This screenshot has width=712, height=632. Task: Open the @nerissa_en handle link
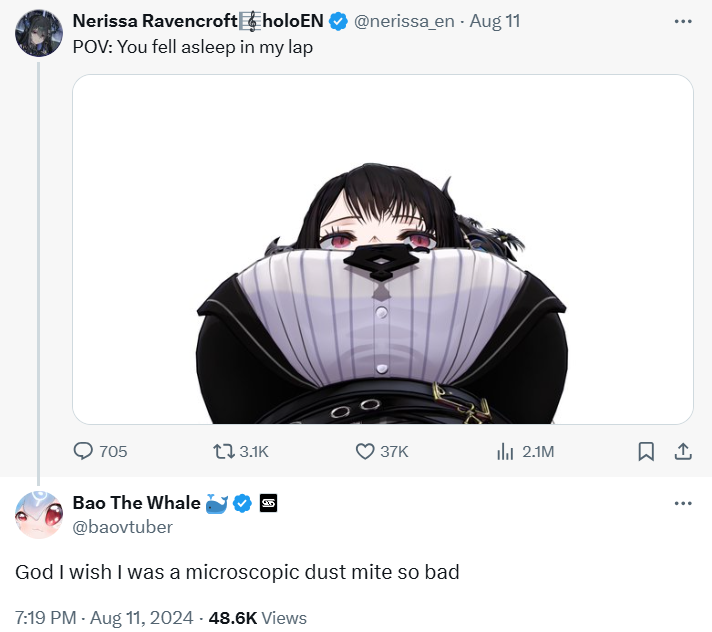pos(404,21)
